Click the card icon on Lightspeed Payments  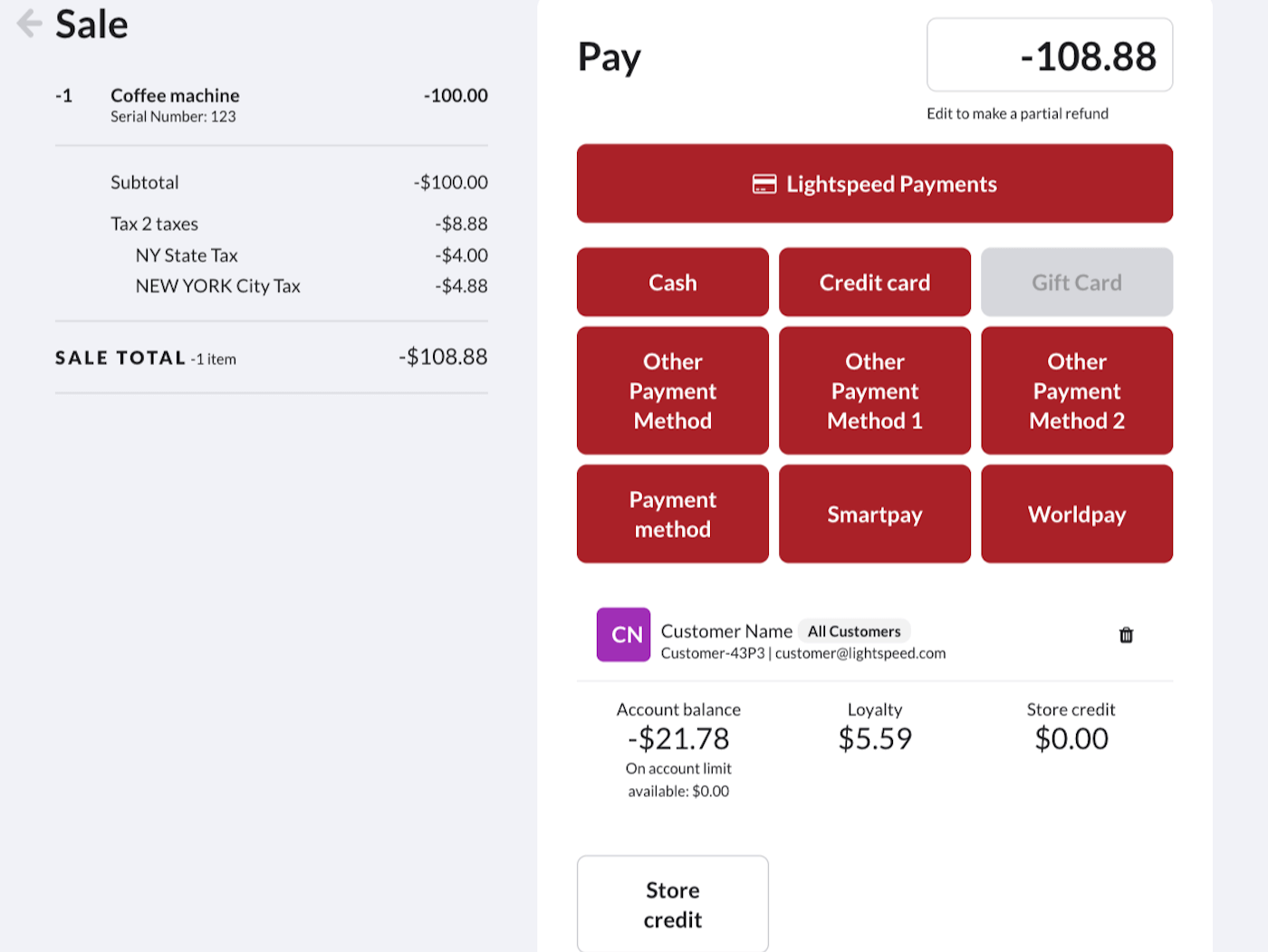(764, 184)
